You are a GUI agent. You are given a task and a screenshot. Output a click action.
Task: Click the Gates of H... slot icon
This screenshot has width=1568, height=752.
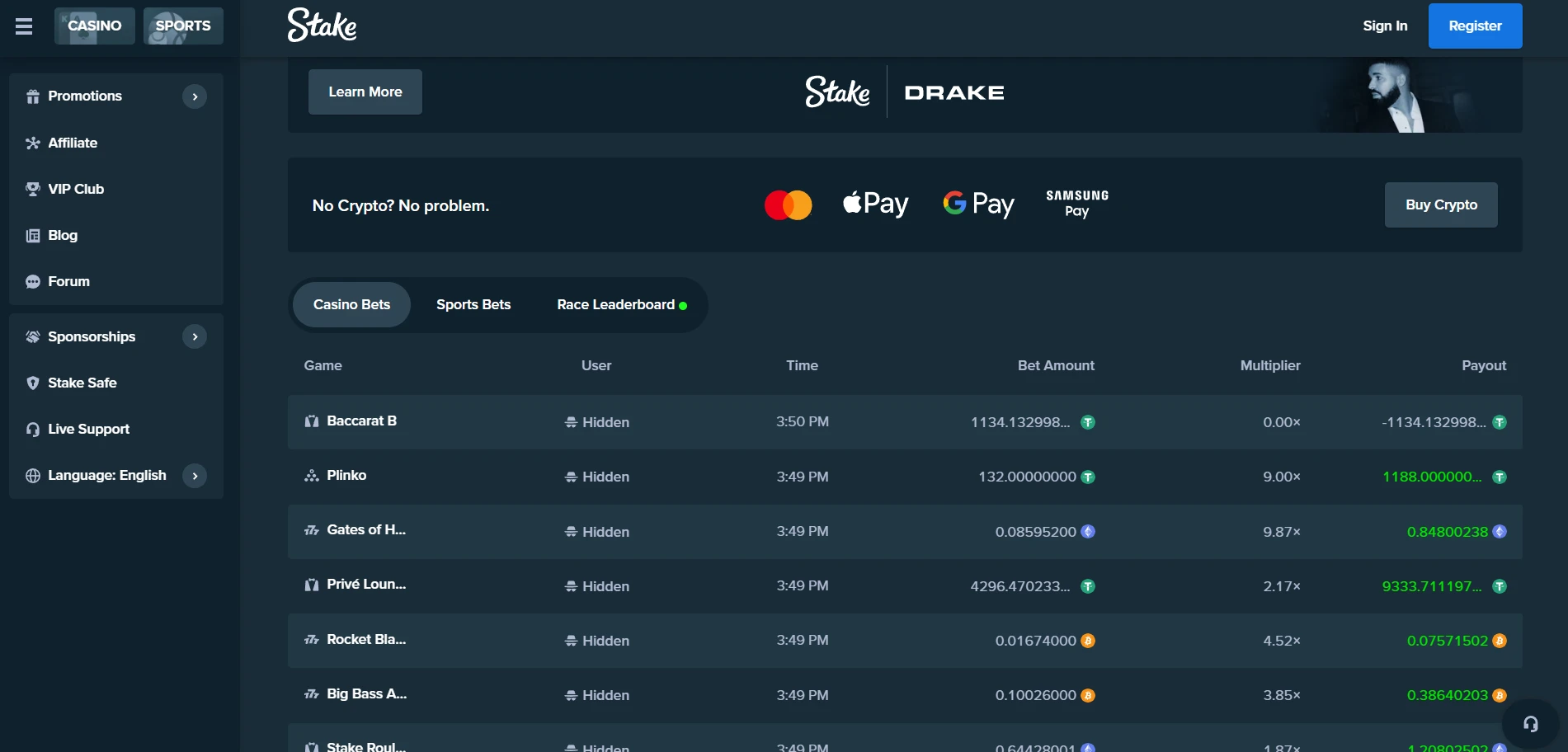pyautogui.click(x=312, y=530)
